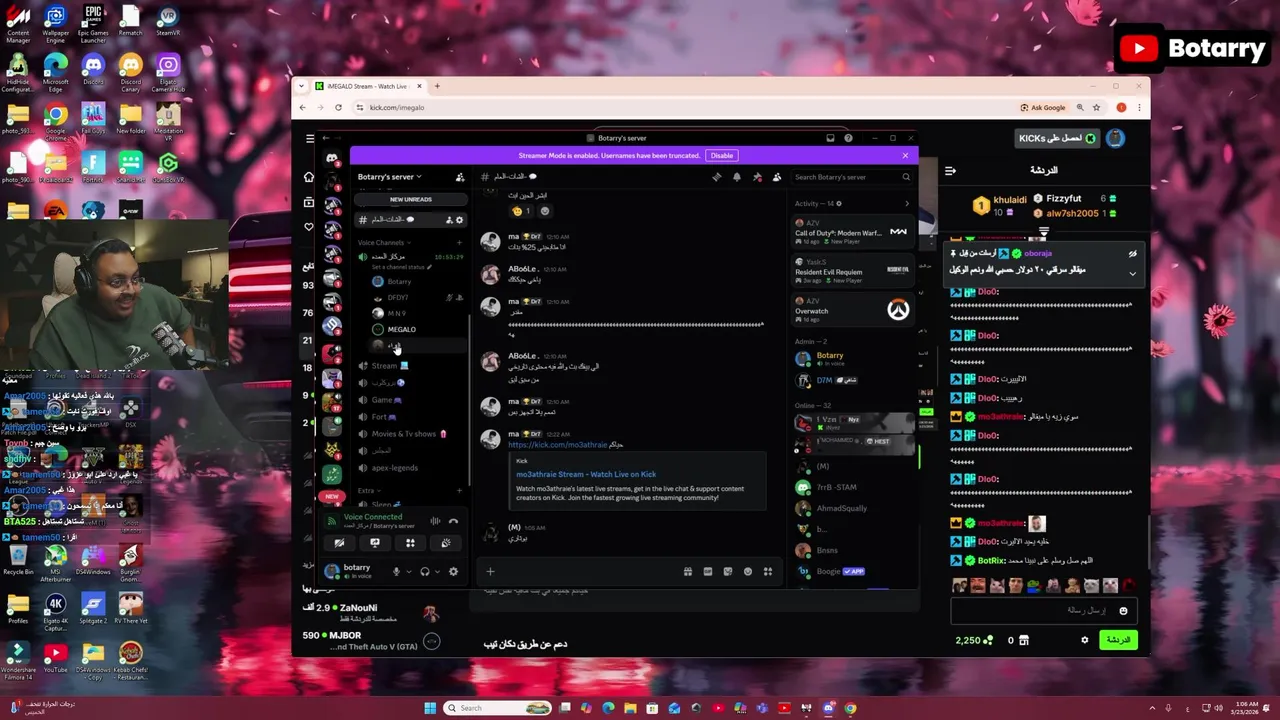The width and height of the screenshot is (1280, 720).
Task: Join the apex-legends voice channel
Action: [x=411, y=468]
